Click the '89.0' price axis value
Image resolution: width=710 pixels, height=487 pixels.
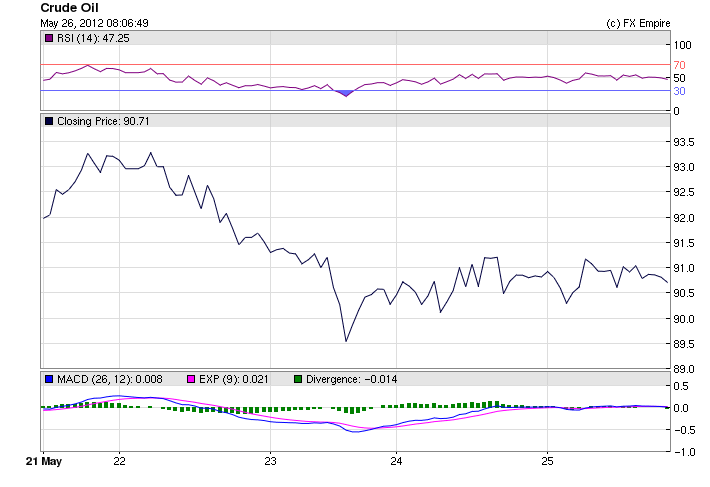[x=684, y=369]
